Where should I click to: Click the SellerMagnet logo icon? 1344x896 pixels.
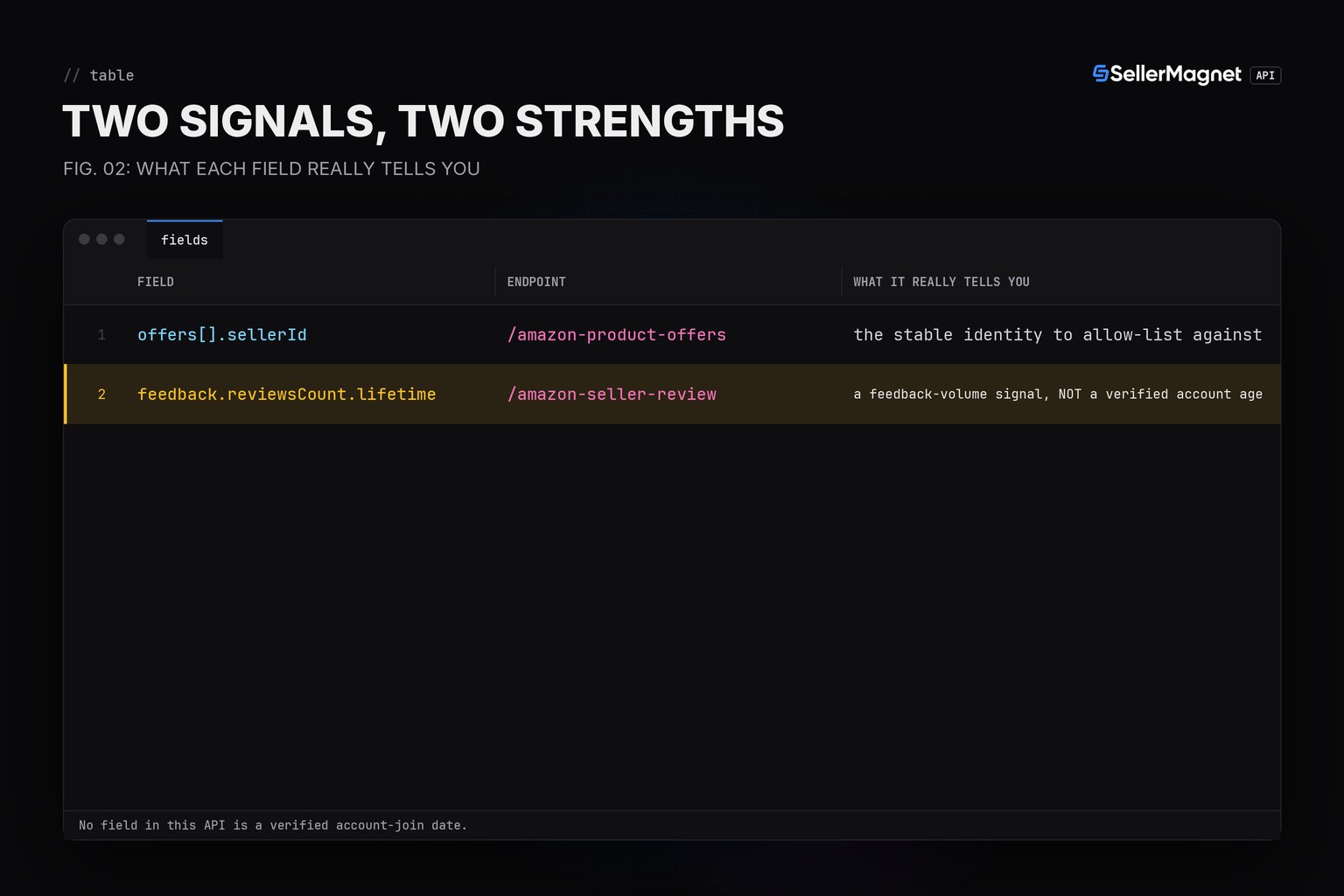tap(1101, 74)
